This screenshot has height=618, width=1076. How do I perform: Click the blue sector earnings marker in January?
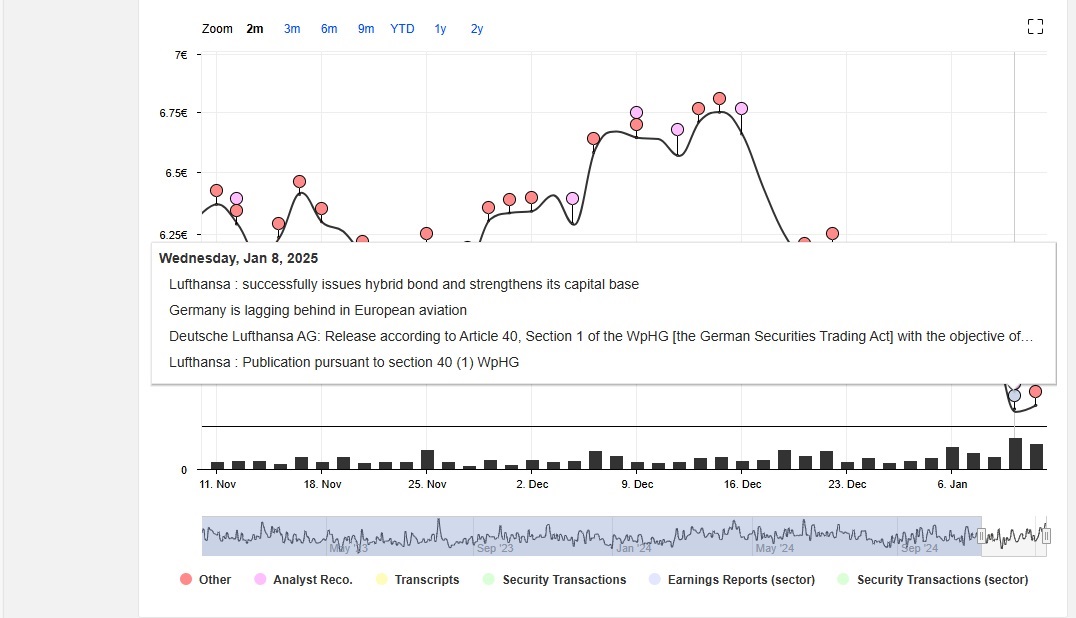pos(1014,396)
